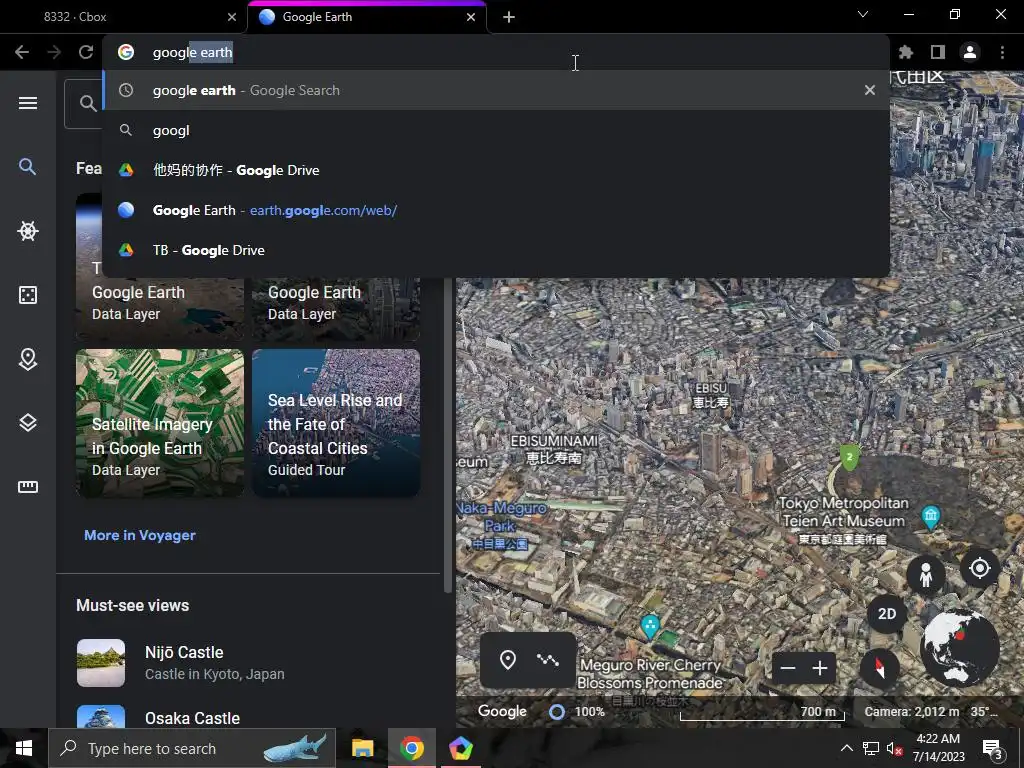Select the Google Earth browser tab
Screen dimensions: 1024x768
coord(367,17)
